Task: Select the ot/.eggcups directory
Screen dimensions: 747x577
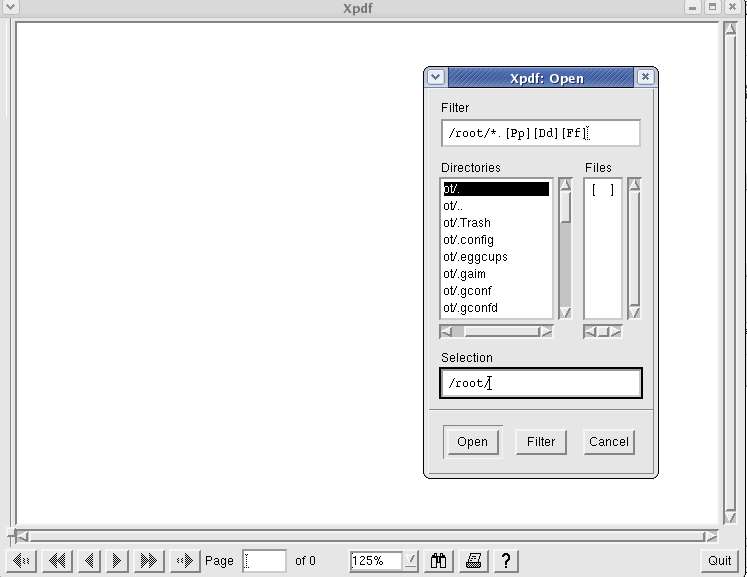Action: 496,257
